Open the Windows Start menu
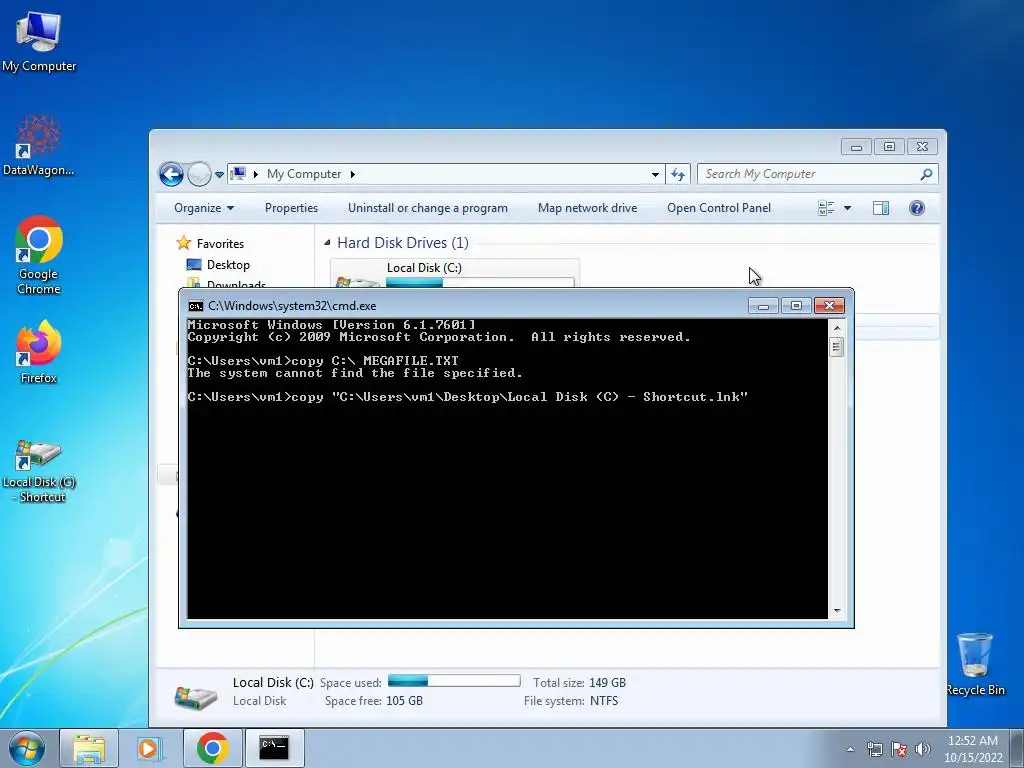Viewport: 1024px width, 768px height. (x=27, y=748)
